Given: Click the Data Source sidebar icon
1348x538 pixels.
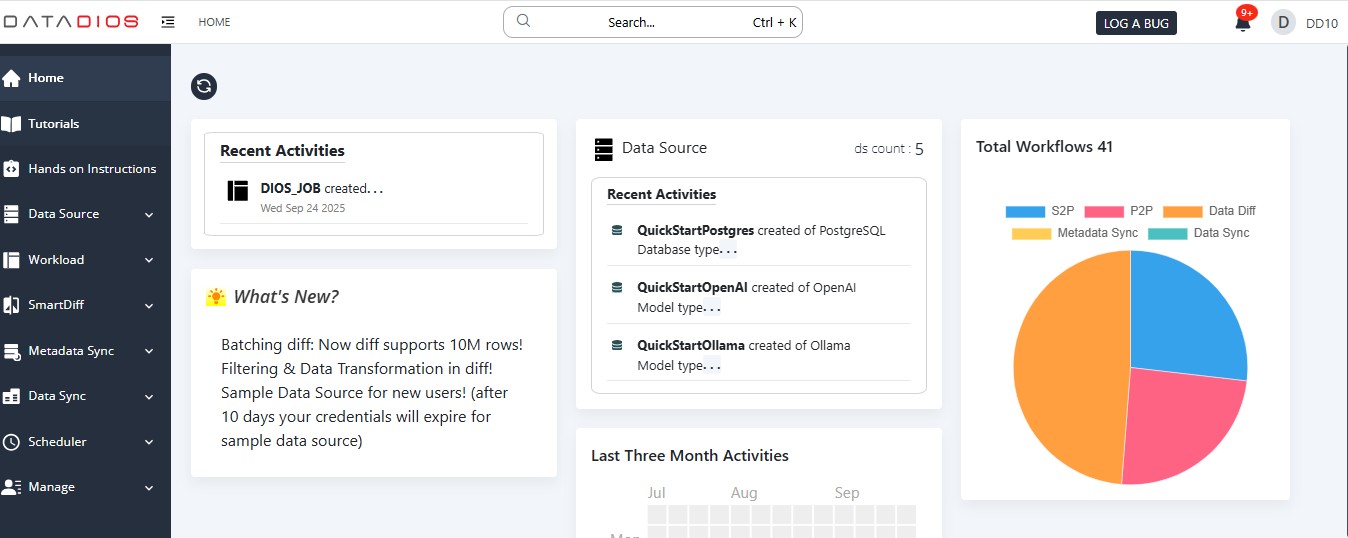Looking at the screenshot, I should 12,214.
